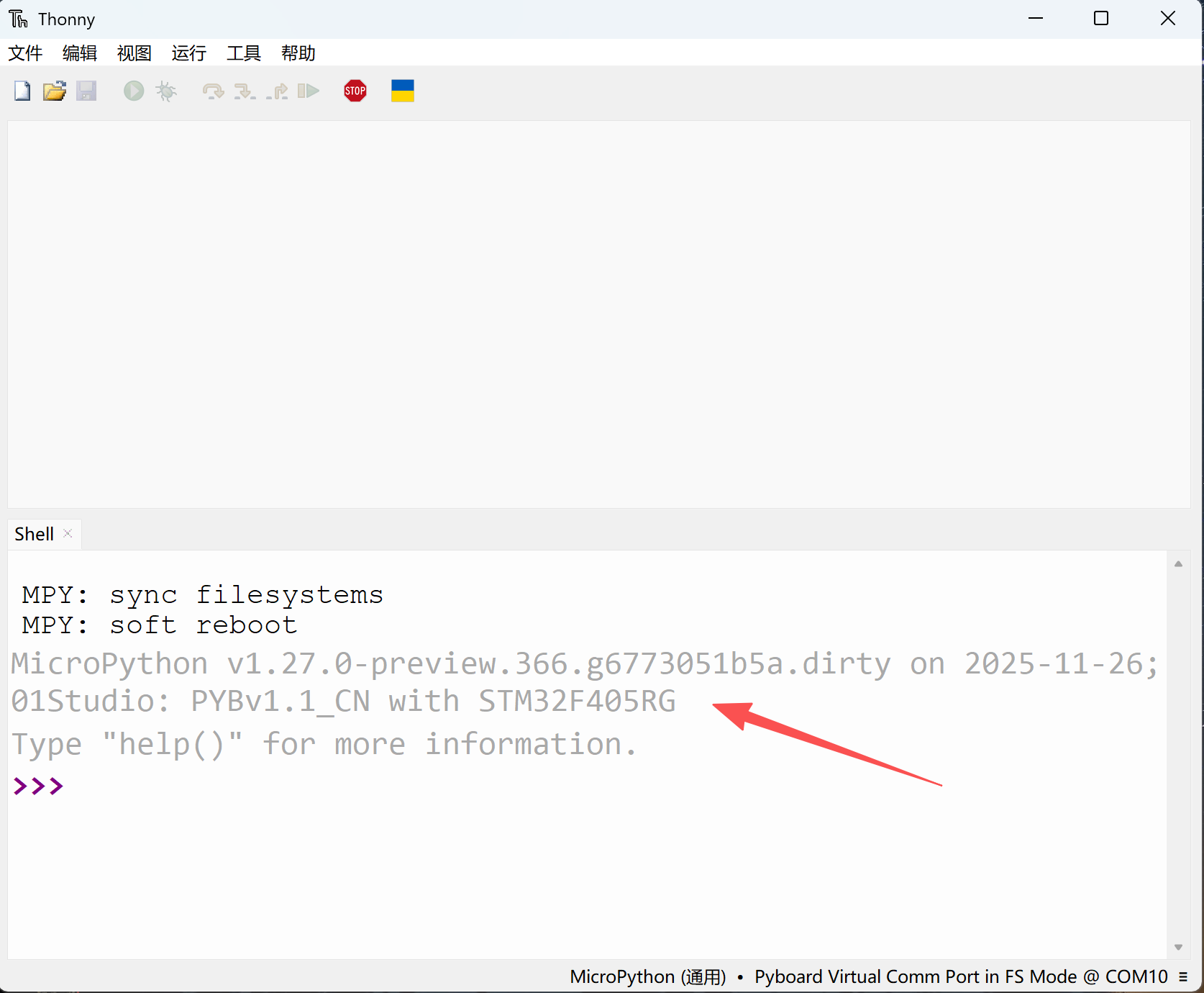Viewport: 1204px width, 993px height.
Task: Create a new file
Action: coord(22,91)
